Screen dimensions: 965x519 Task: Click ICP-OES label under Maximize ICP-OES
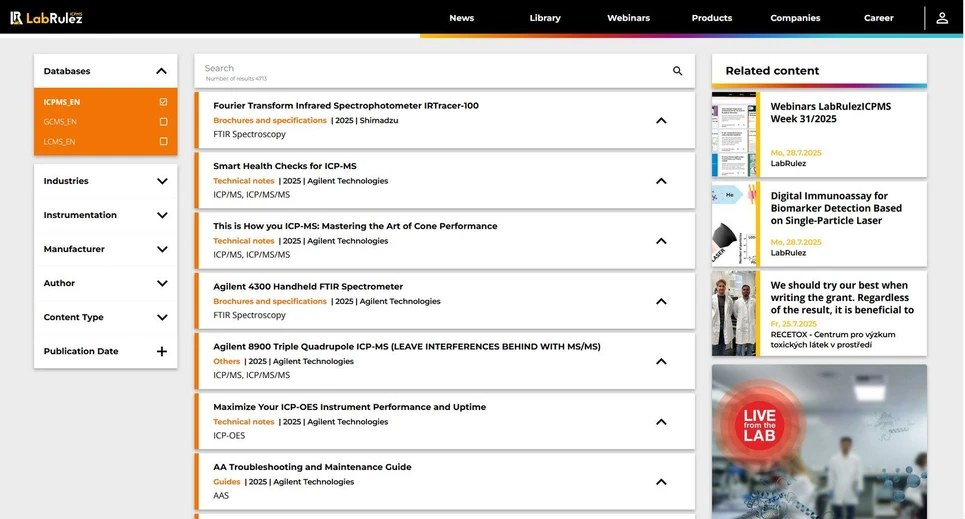[x=229, y=435]
